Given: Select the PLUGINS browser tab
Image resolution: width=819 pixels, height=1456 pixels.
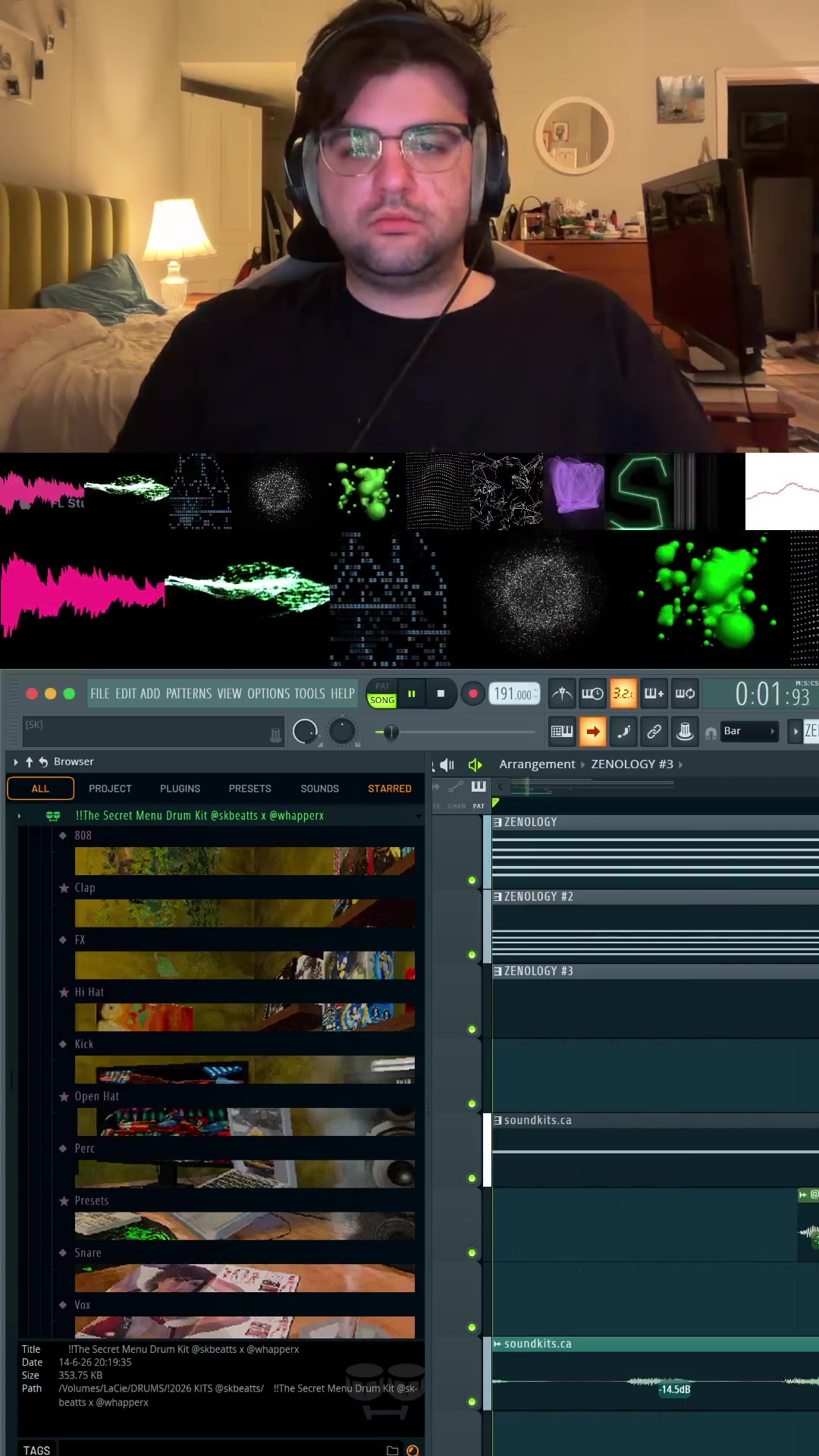Looking at the screenshot, I should (180, 789).
